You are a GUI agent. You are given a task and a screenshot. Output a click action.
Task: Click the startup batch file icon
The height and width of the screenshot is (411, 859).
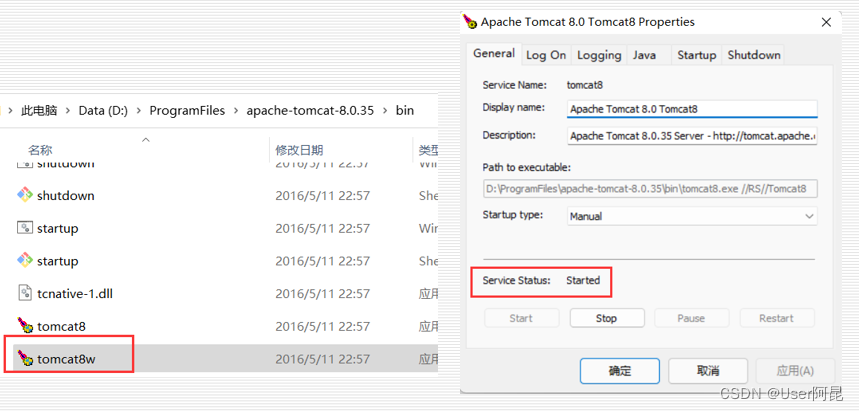[x=25, y=228]
